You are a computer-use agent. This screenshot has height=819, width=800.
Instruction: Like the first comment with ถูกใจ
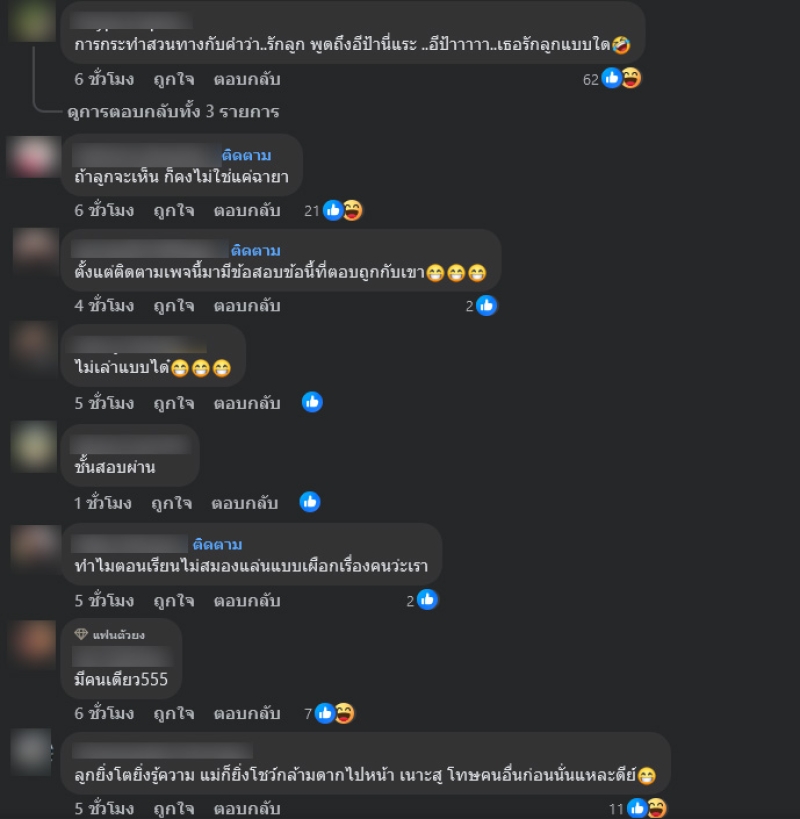click(x=174, y=79)
